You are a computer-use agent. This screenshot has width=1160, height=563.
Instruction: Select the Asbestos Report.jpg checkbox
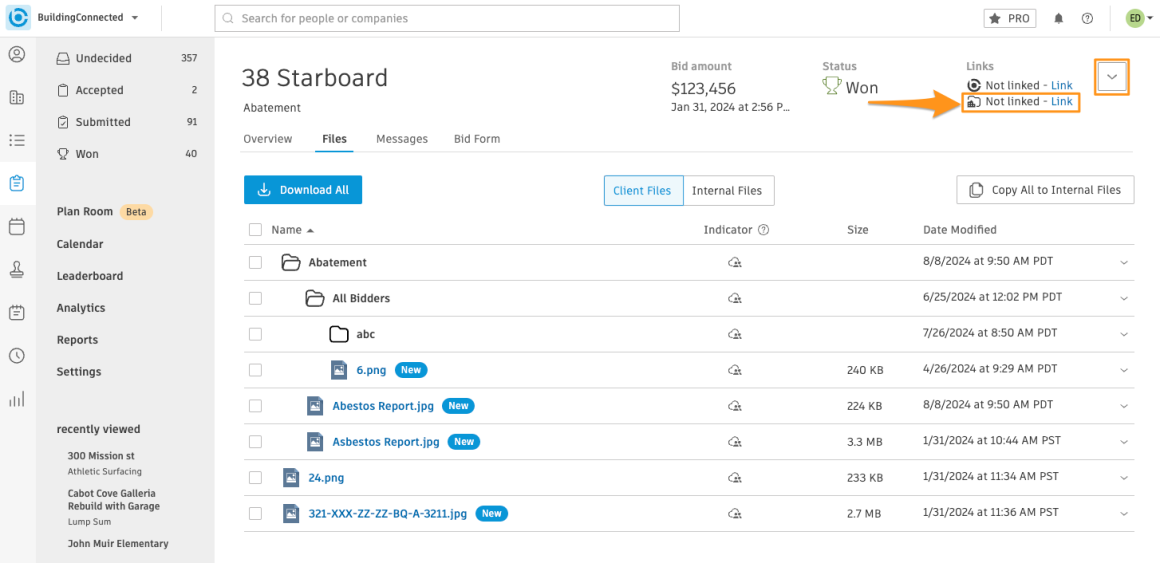(255, 442)
